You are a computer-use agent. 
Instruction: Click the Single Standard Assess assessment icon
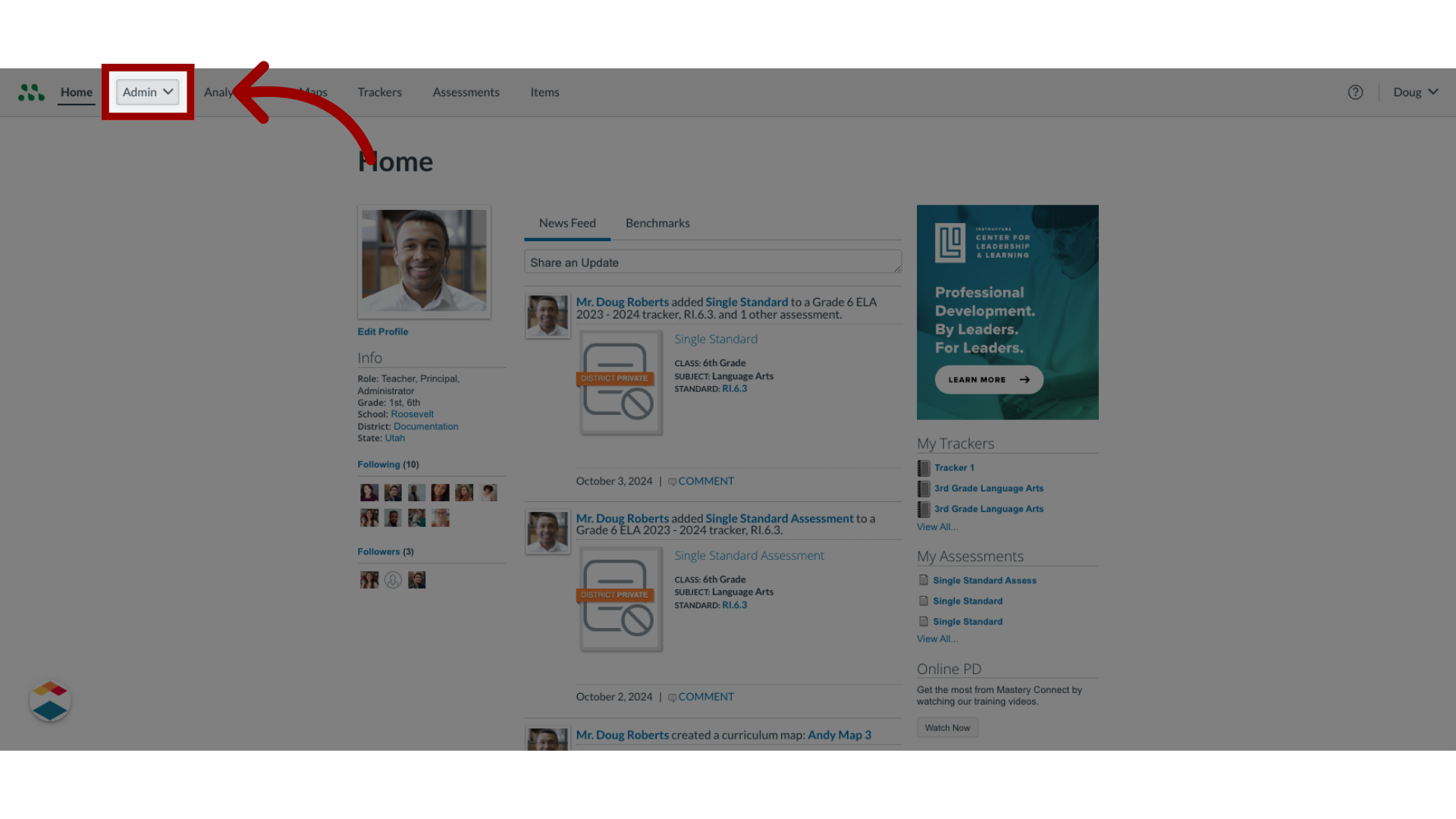(923, 580)
